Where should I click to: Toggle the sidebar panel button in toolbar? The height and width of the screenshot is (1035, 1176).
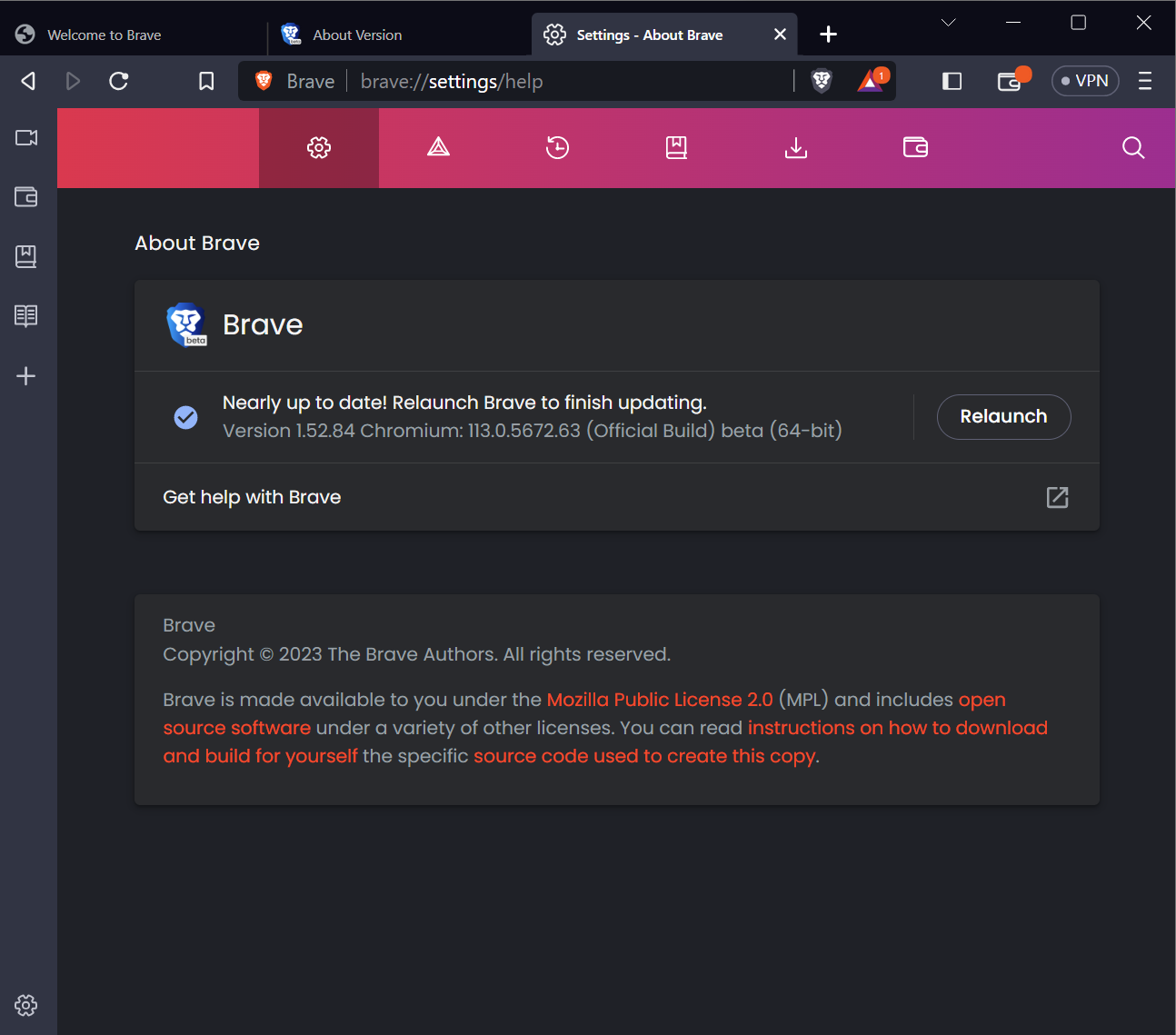coord(952,81)
